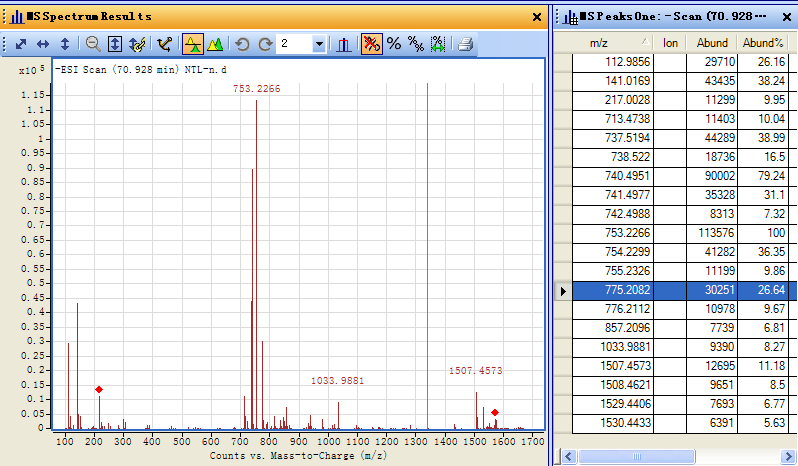Click the linked Y-axis arrows with chain icon

(137, 44)
